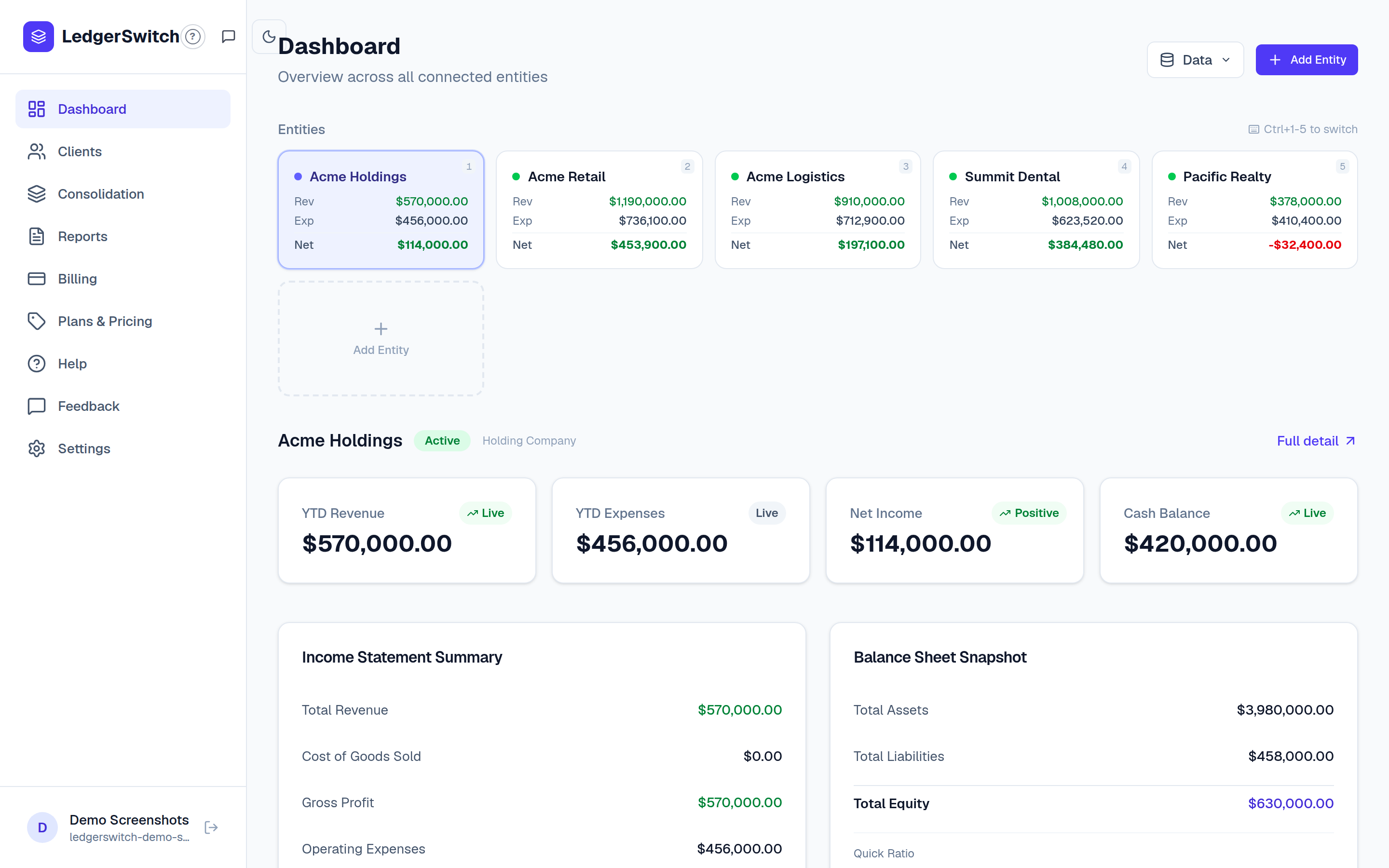Open Billing from the sidebar

pos(123,279)
